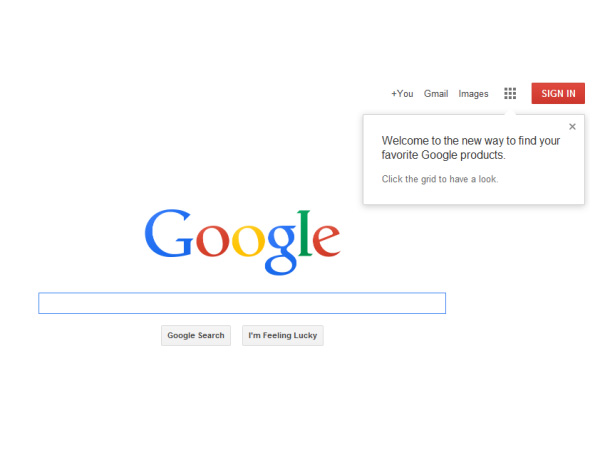
Task: Click the blue capital G in the logo
Action: [168, 233]
